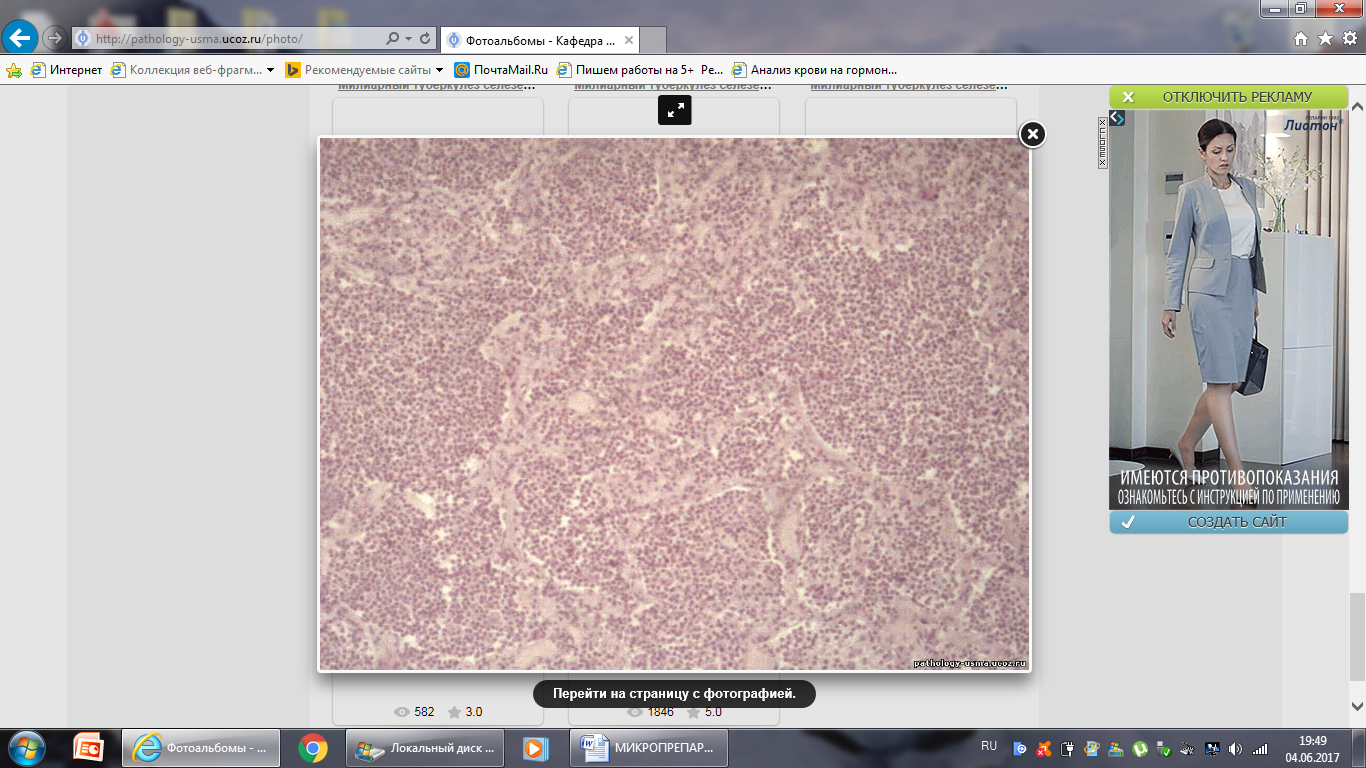Go back with the browser back arrow
Image resolution: width=1366 pixels, height=768 pixels.
click(x=20, y=38)
